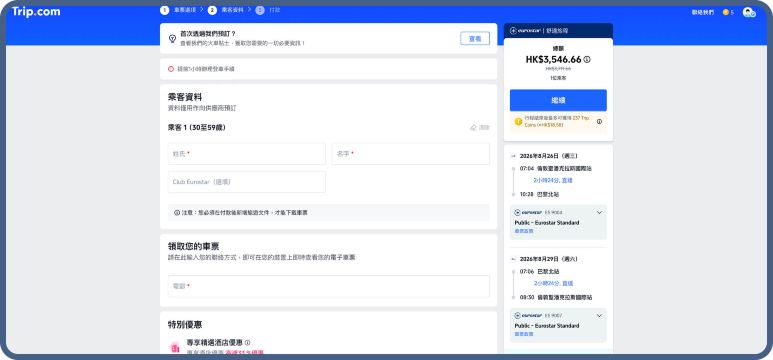
Task: Open outbound 2h24m direct journey link
Action: pos(553,180)
